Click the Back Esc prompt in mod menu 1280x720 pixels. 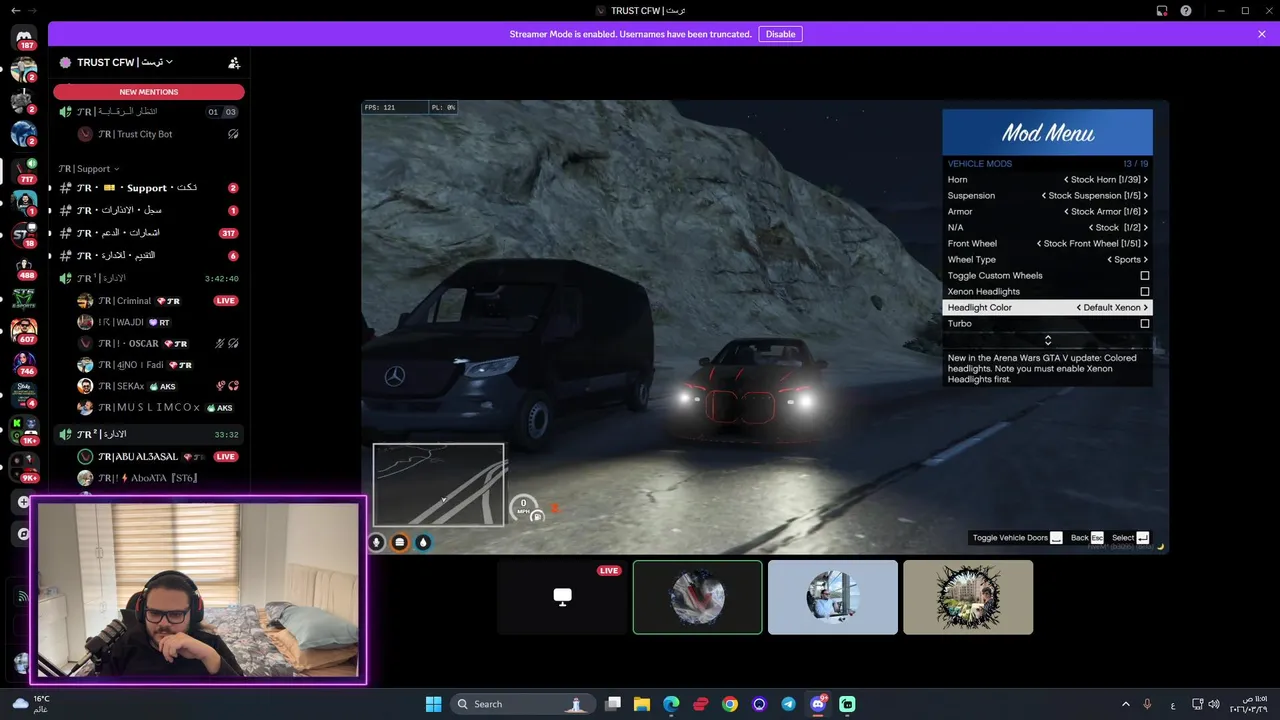[x=1087, y=538]
